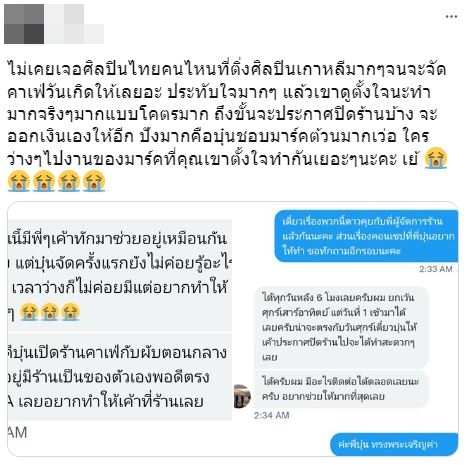
Task: Open the right attached chat screenshot
Action: coord(346,329)
